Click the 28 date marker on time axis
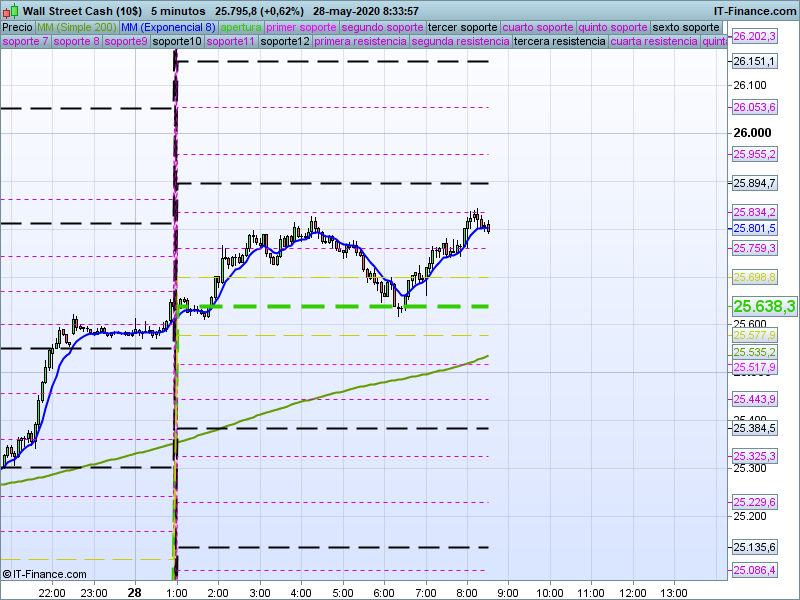 click(134, 592)
